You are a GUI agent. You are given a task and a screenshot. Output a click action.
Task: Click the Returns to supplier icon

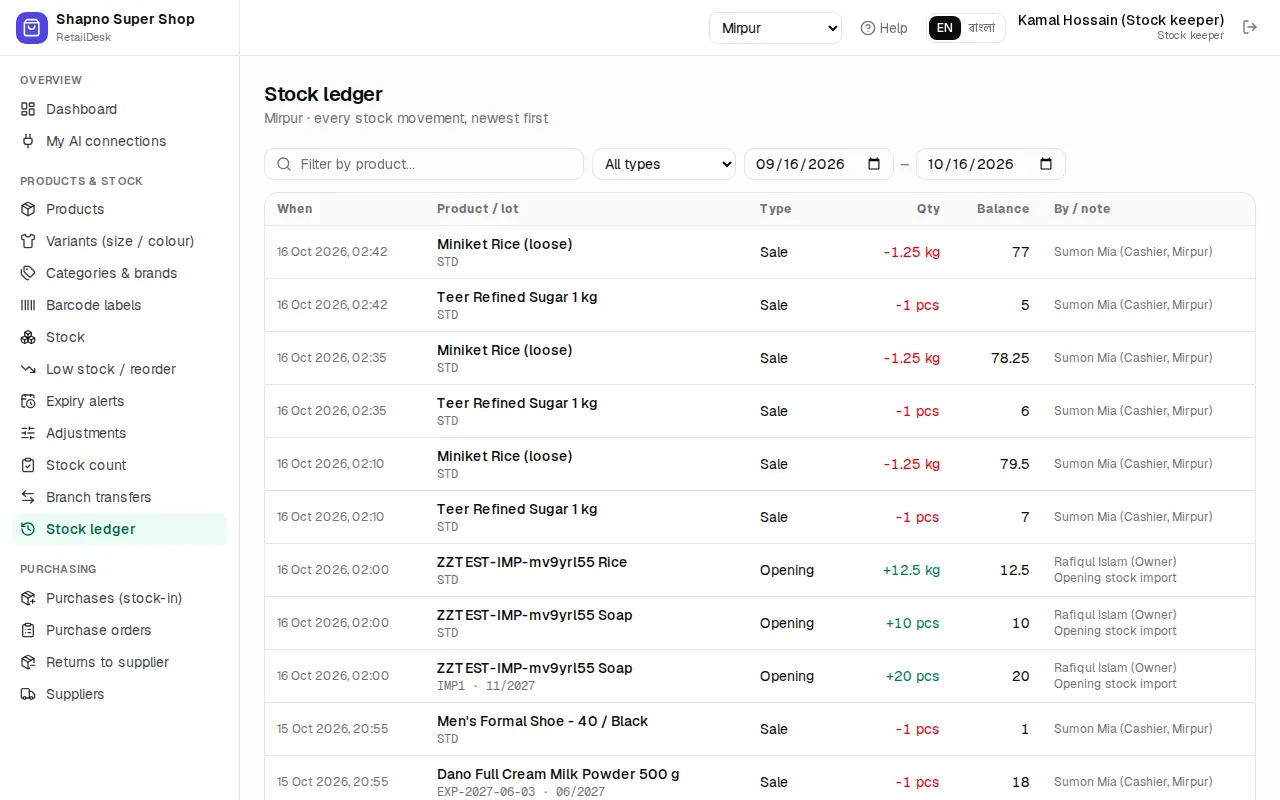point(28,662)
